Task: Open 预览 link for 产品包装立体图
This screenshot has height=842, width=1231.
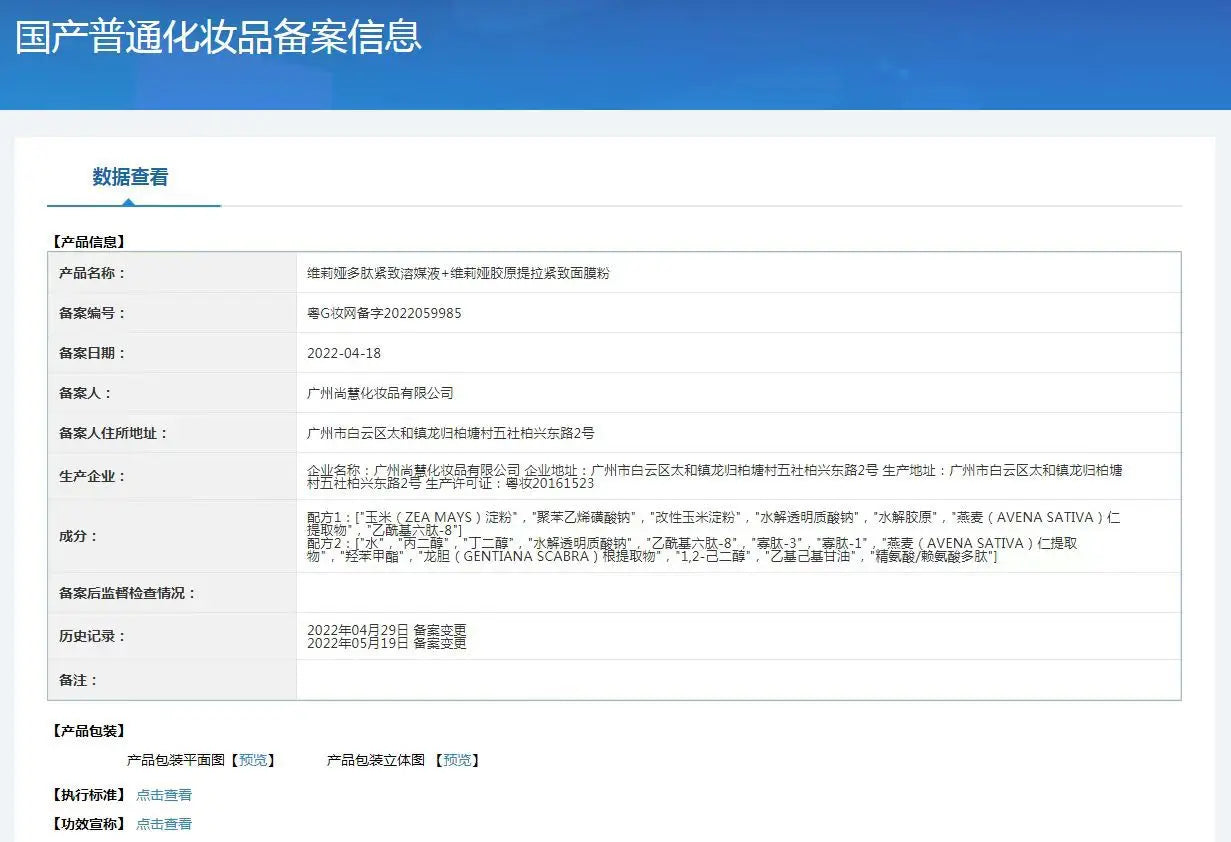Action: [x=458, y=761]
